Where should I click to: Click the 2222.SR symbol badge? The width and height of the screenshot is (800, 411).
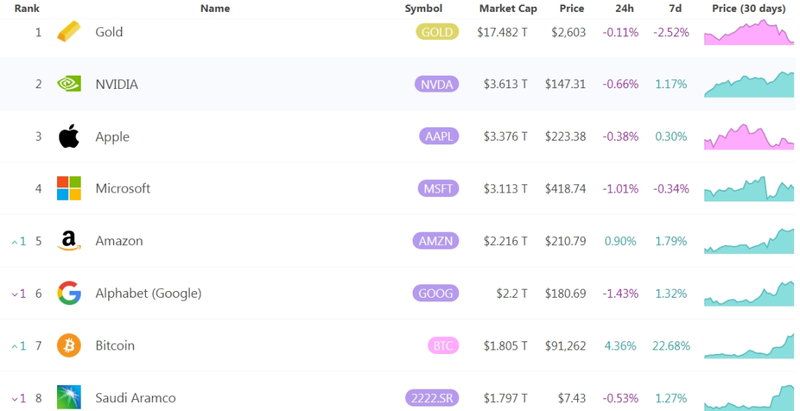[x=432, y=398]
